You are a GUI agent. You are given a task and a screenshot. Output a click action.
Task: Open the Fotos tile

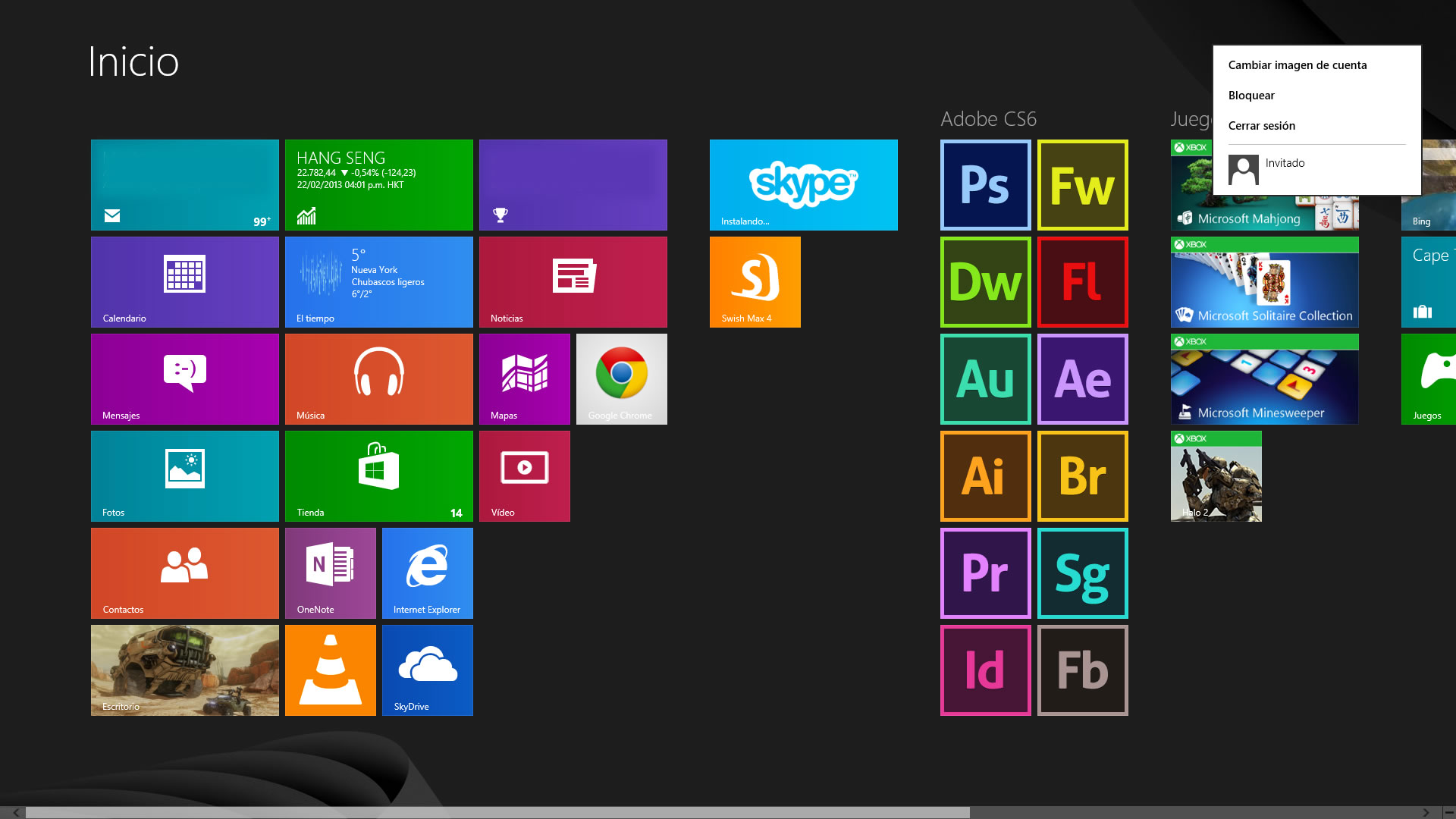(x=185, y=476)
